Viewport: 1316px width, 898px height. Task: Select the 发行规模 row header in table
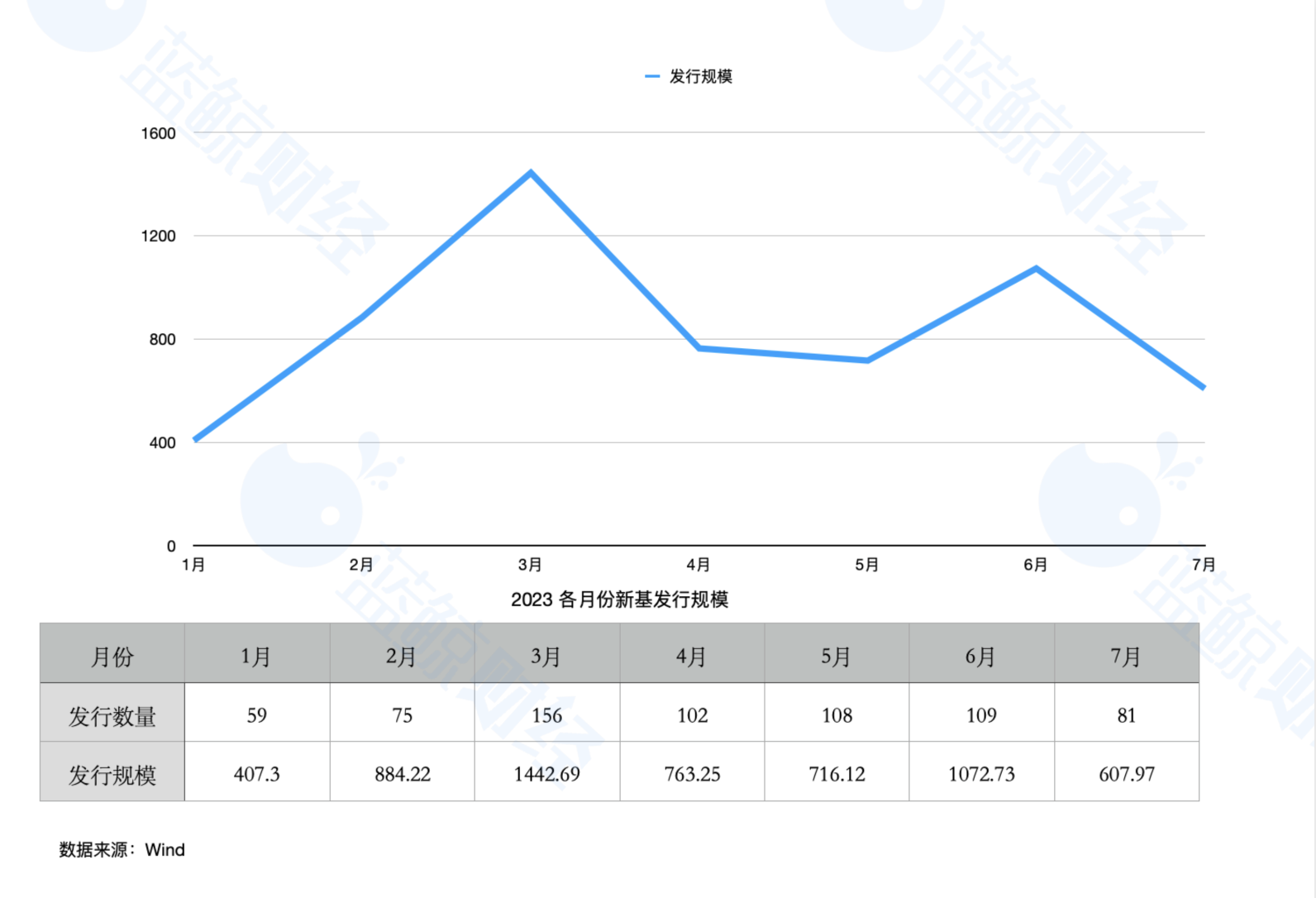point(112,775)
